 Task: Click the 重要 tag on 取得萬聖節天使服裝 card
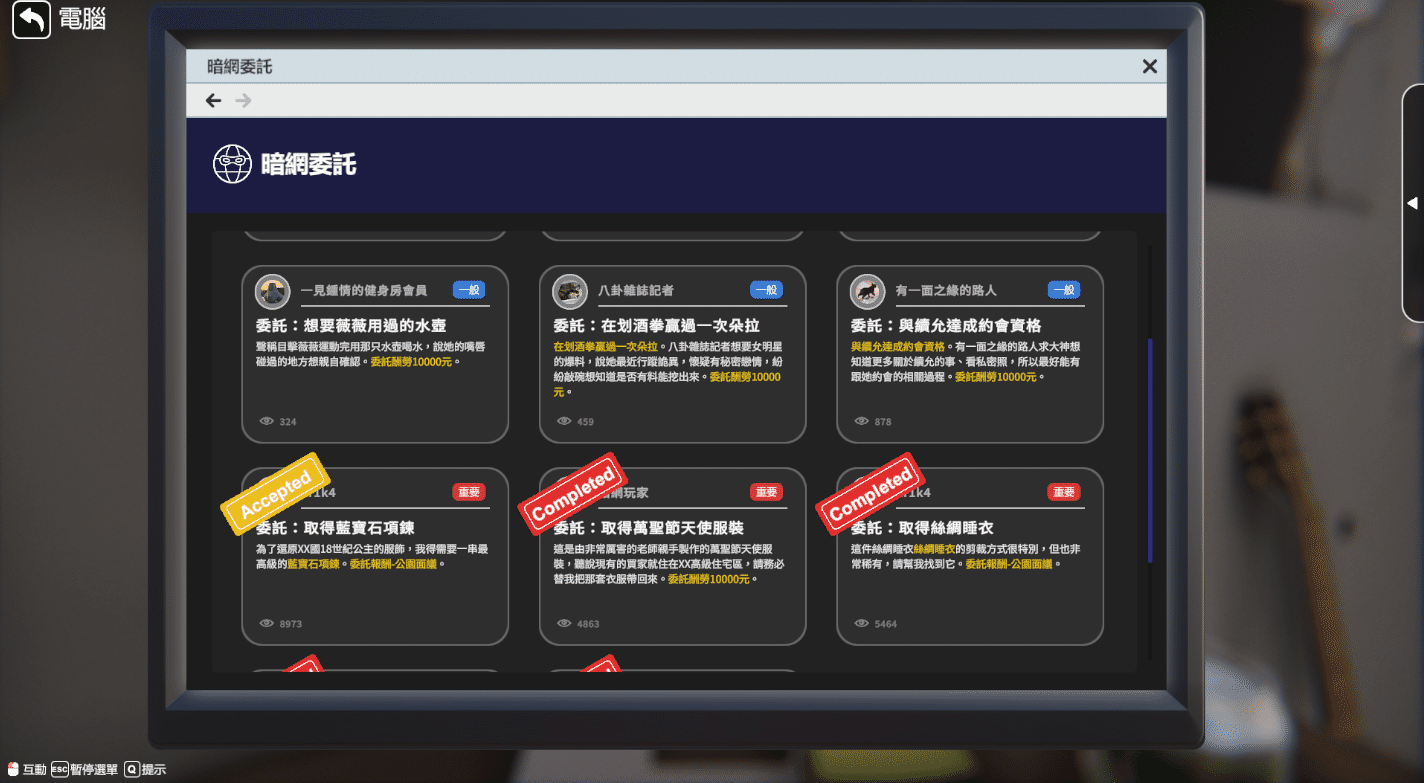click(x=767, y=492)
